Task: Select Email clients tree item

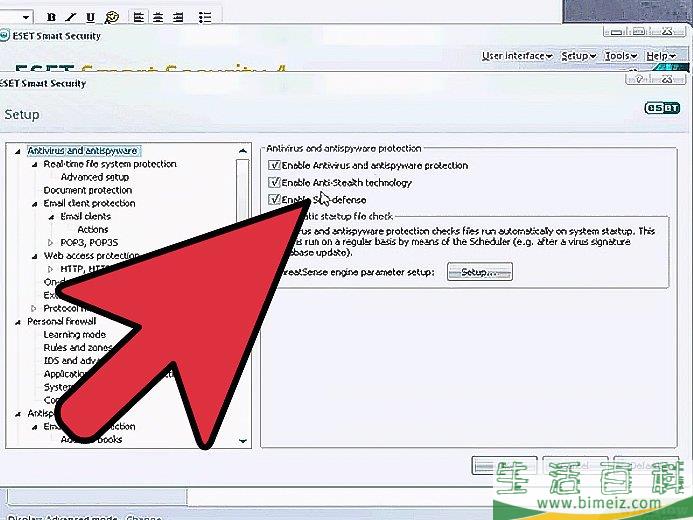Action: click(85, 216)
